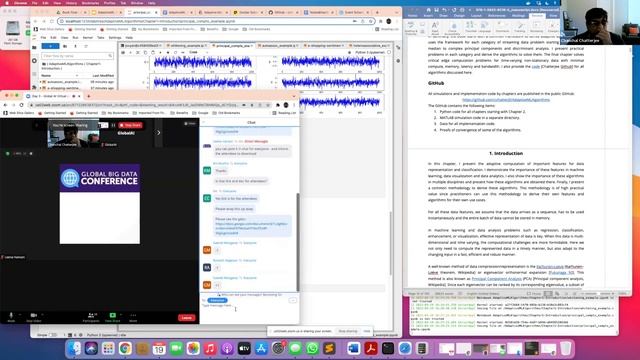The height and width of the screenshot is (360, 640).
Task: Open new tab in back Chrome window
Action: 377,12
